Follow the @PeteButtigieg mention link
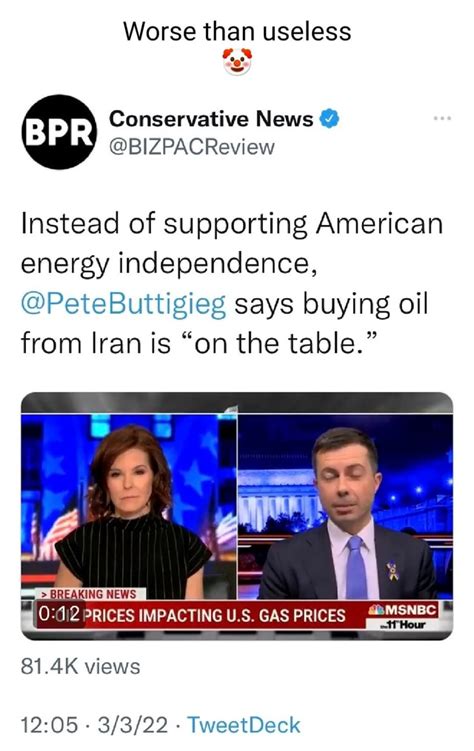474x751 pixels. (x=123, y=305)
